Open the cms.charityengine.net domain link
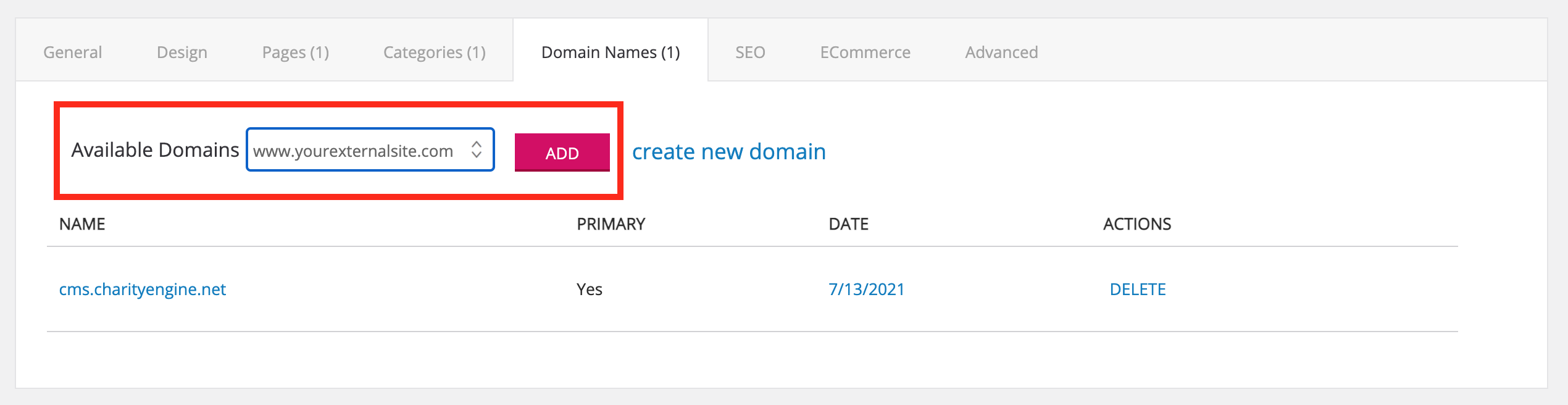Viewport: 1568px width, 405px height. tap(143, 289)
